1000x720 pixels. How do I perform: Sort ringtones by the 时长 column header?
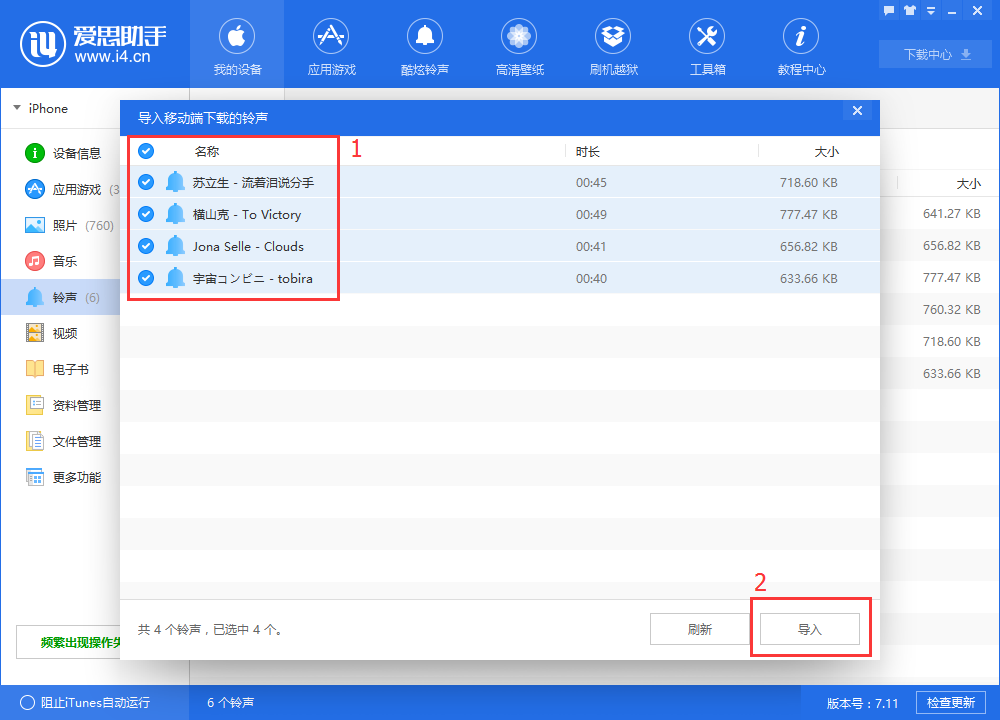click(x=588, y=151)
